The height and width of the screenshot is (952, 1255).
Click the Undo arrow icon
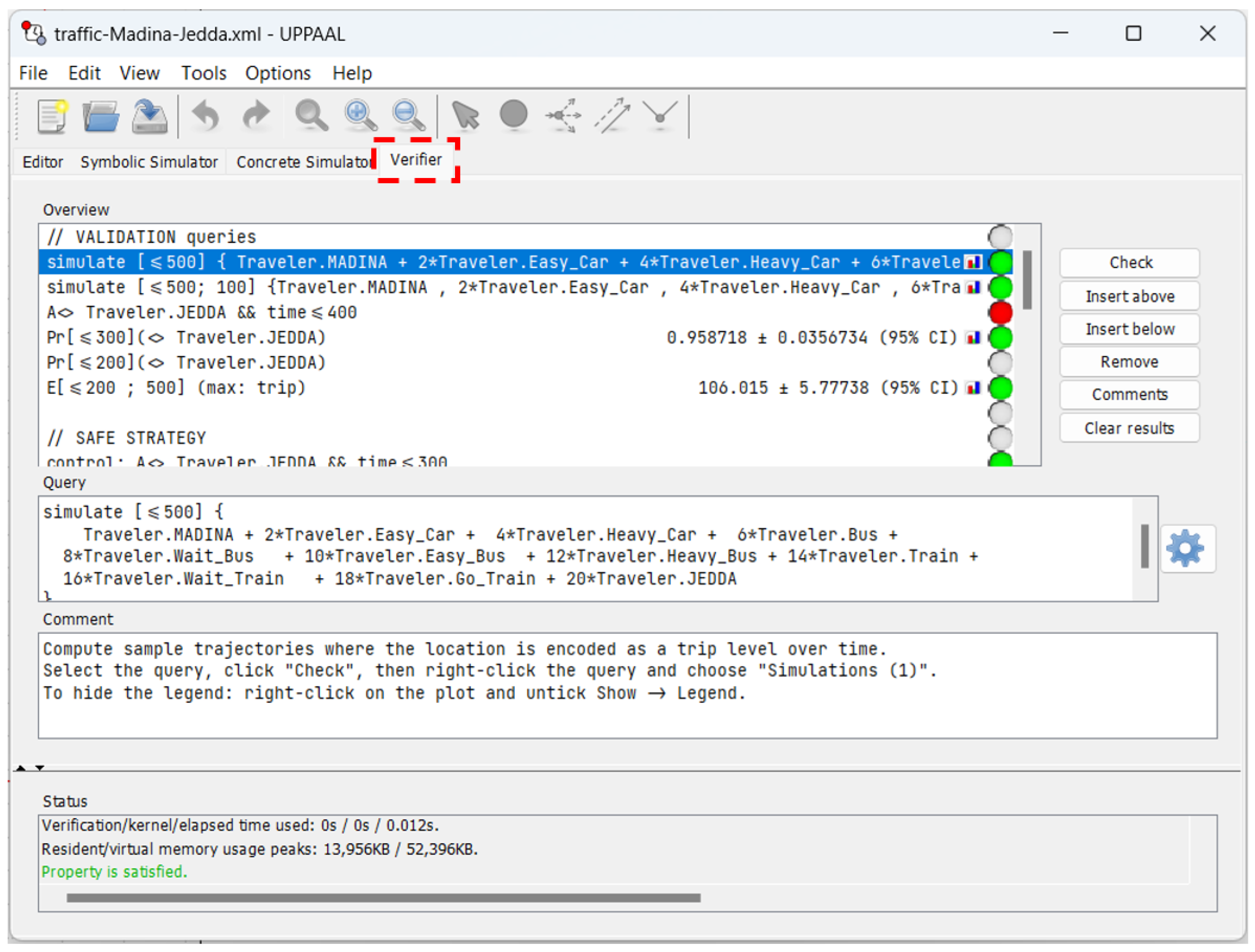tap(205, 116)
